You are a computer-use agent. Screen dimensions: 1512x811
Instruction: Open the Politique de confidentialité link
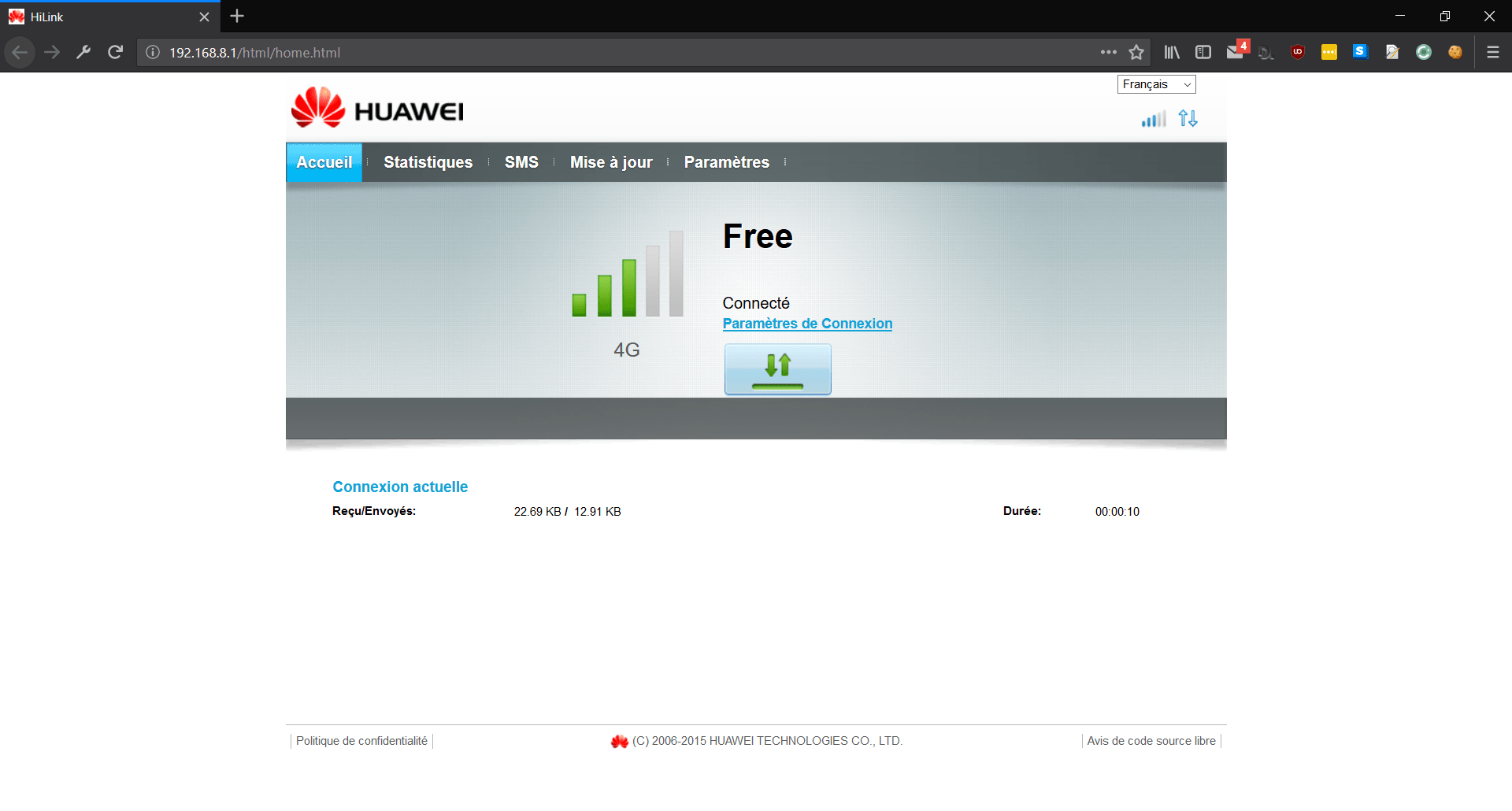[x=361, y=741]
